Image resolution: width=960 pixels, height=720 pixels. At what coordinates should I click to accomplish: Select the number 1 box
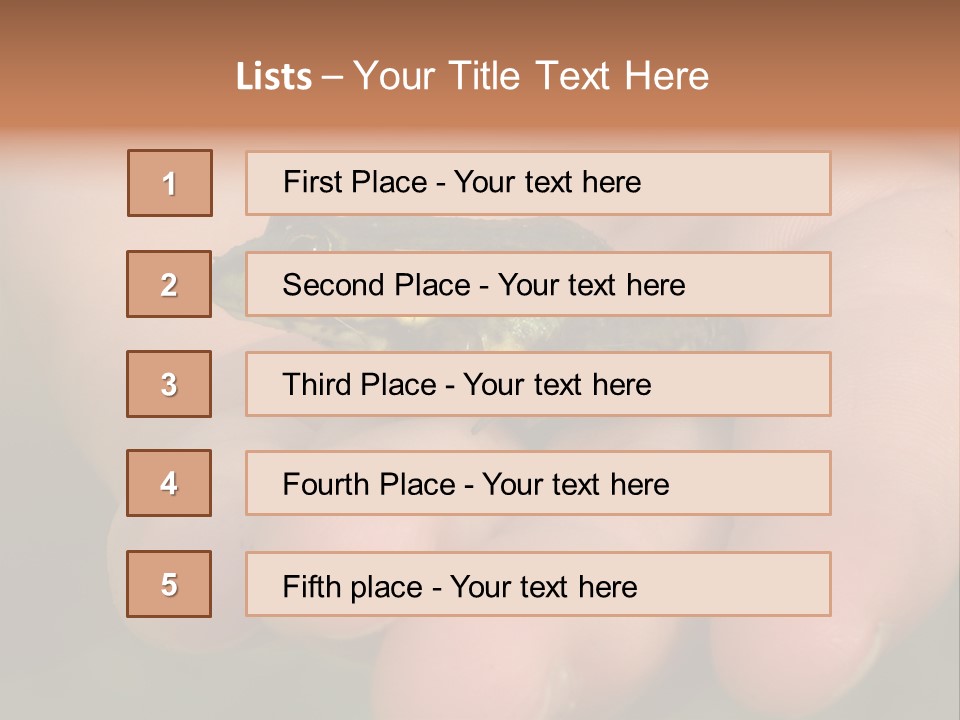click(170, 183)
